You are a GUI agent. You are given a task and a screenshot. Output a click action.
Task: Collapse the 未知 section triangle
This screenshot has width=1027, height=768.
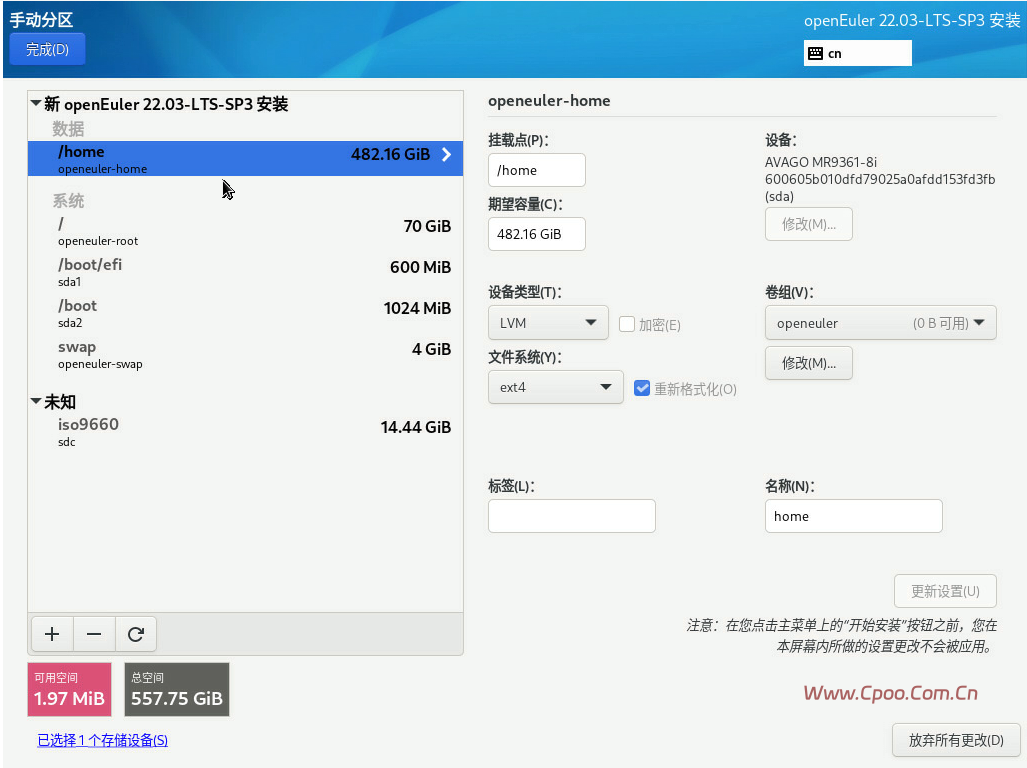36,401
